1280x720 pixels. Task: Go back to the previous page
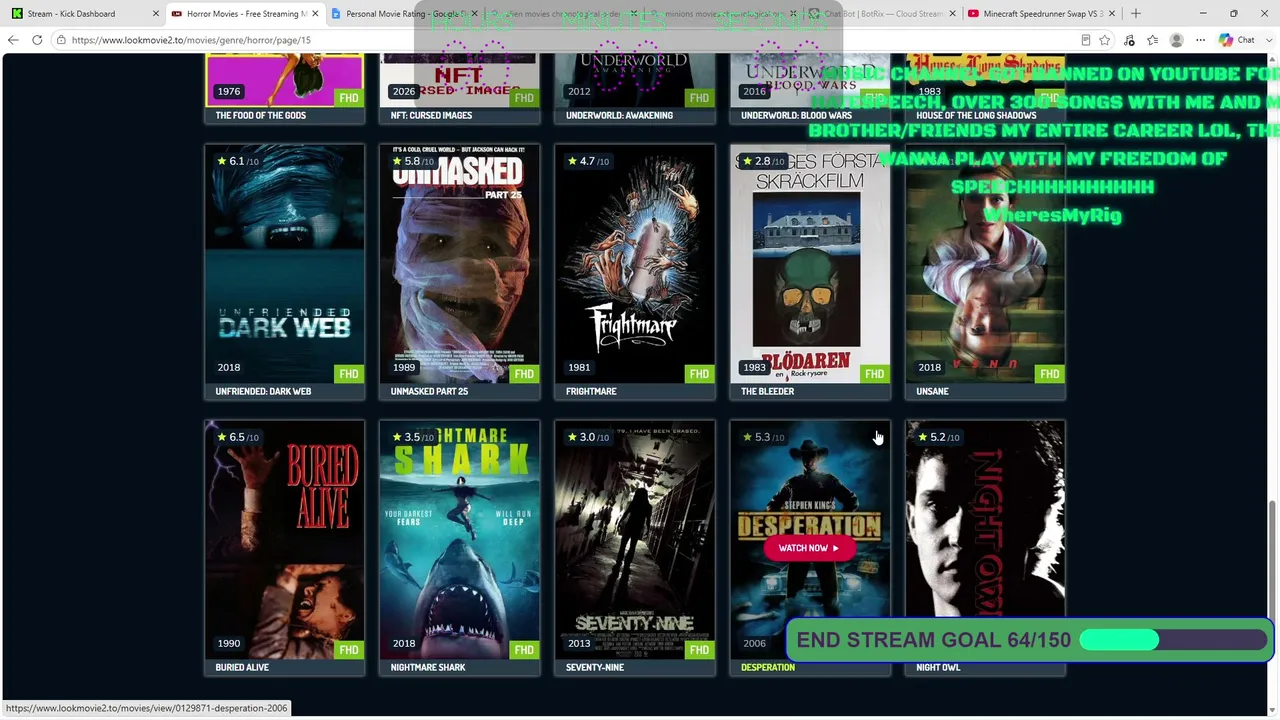point(13,40)
